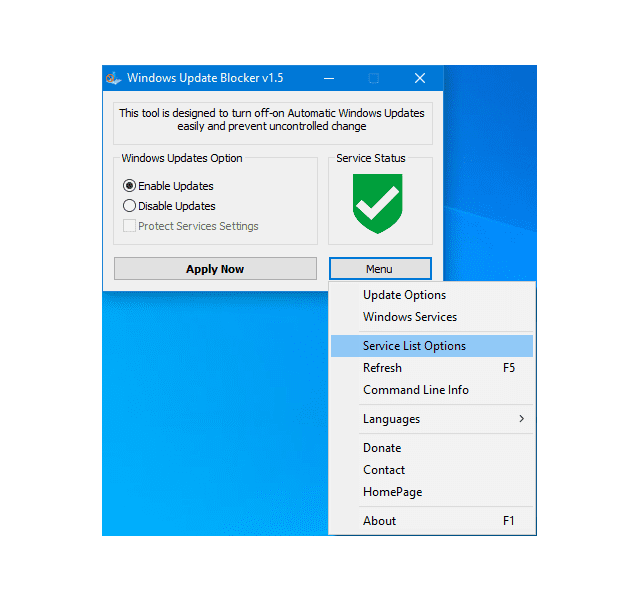This screenshot has width=640, height=600.
Task: Click the Menu button
Action: tap(380, 269)
